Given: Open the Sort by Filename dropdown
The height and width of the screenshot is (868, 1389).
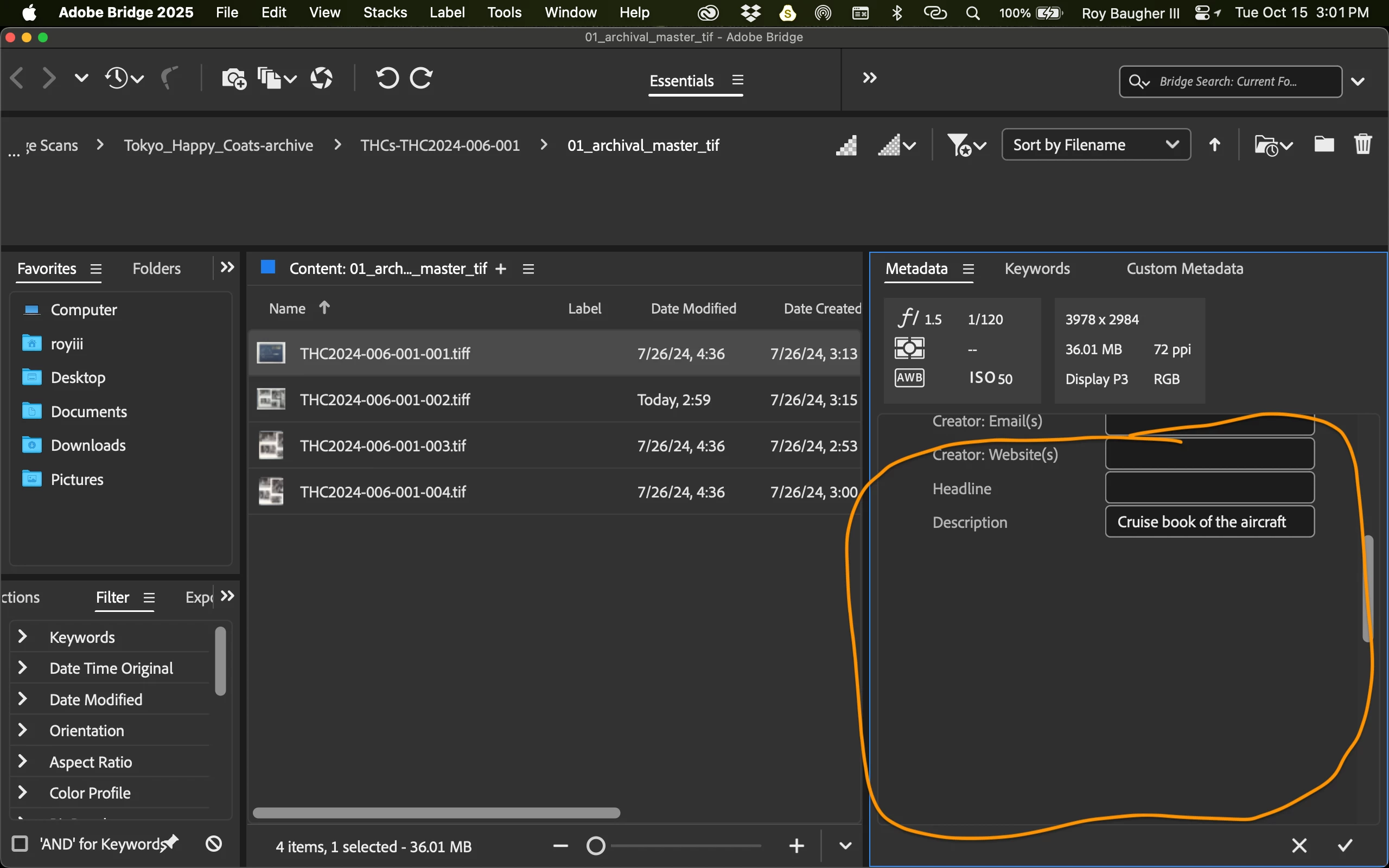Looking at the screenshot, I should tap(1095, 145).
